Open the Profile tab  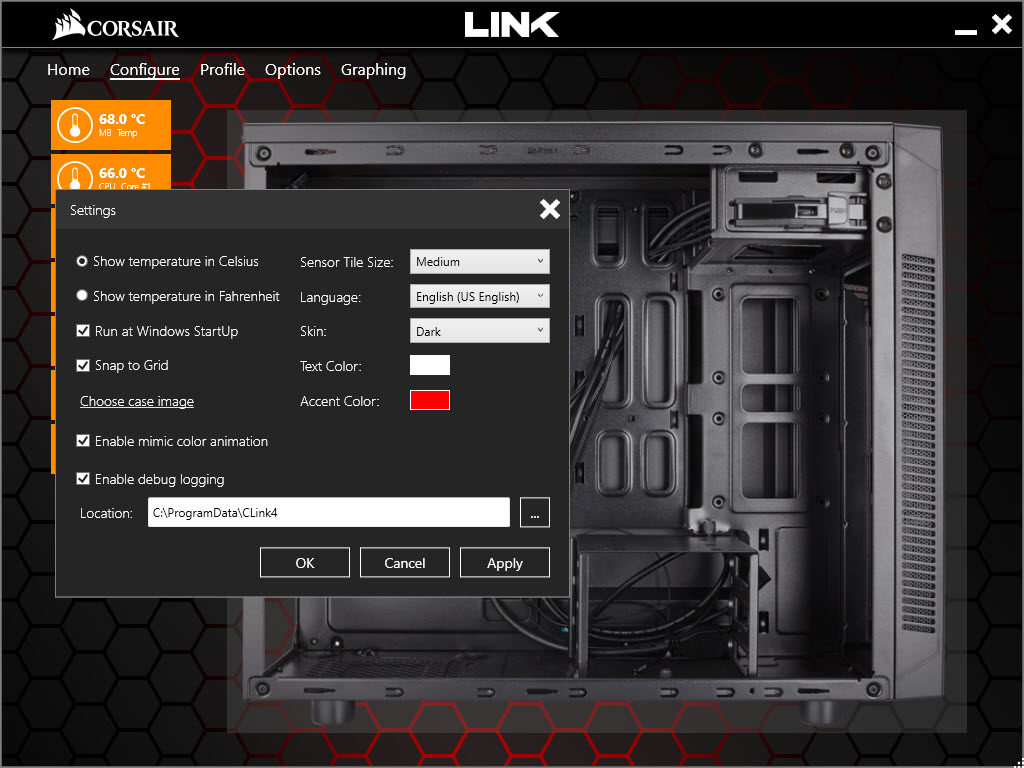[222, 70]
